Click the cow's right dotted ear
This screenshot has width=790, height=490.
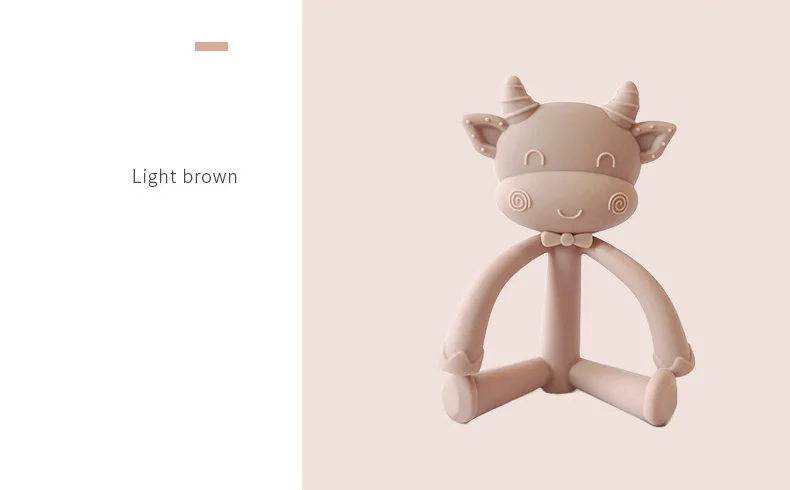click(x=653, y=141)
